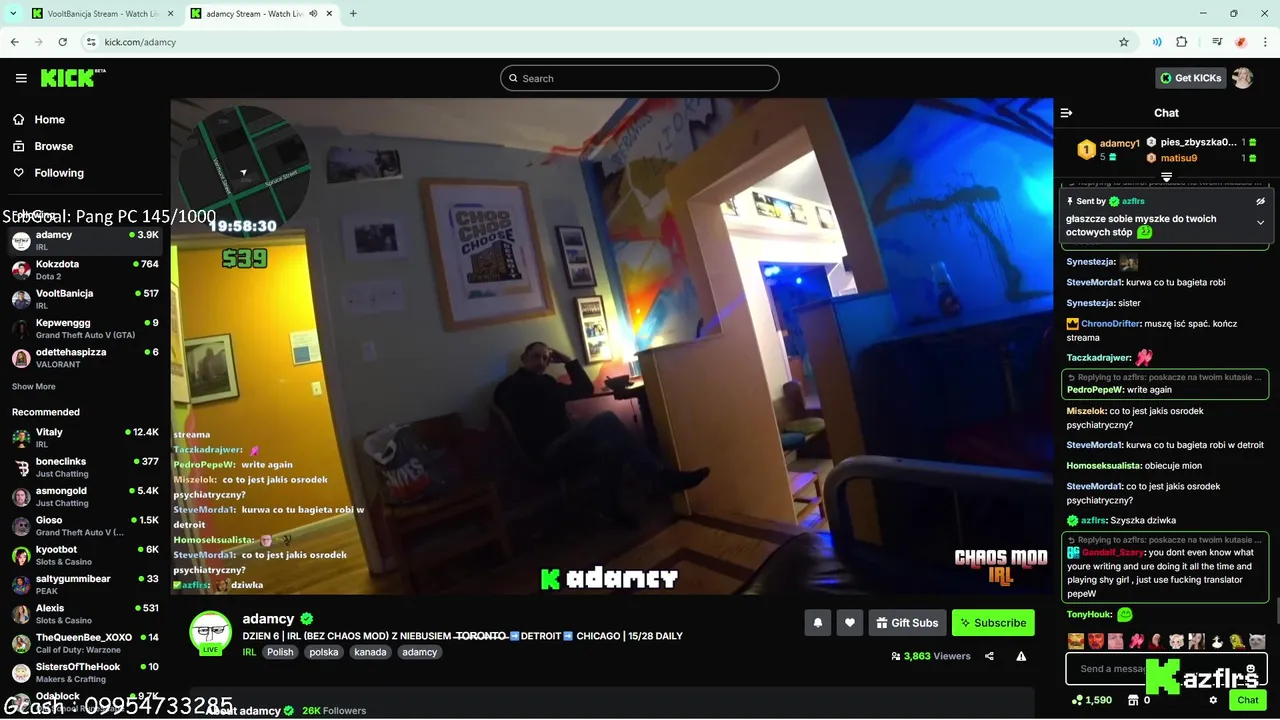Bookmark this page with star icon

pos(1124,42)
